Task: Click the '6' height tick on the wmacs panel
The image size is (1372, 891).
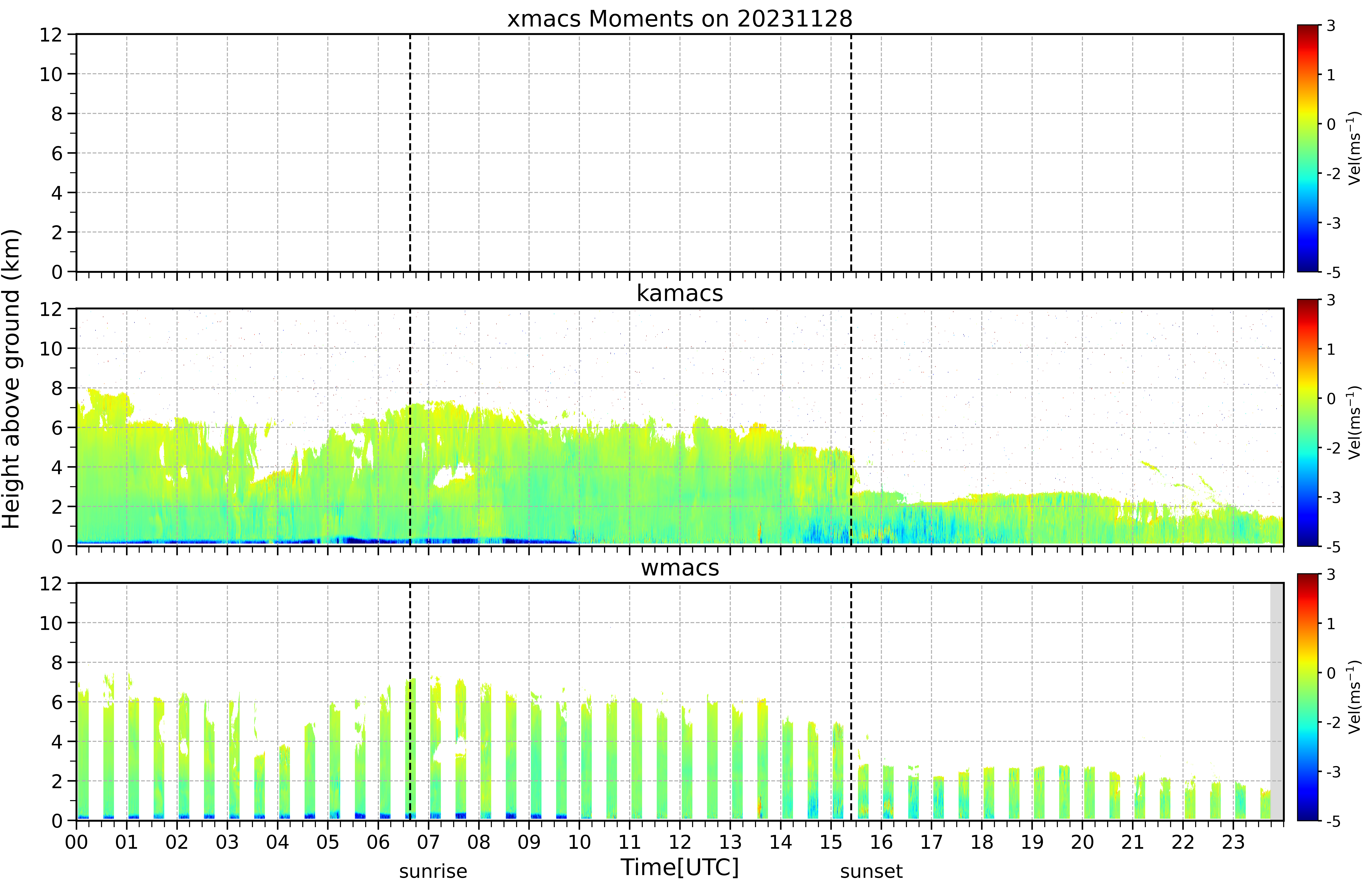Action: click(57, 702)
